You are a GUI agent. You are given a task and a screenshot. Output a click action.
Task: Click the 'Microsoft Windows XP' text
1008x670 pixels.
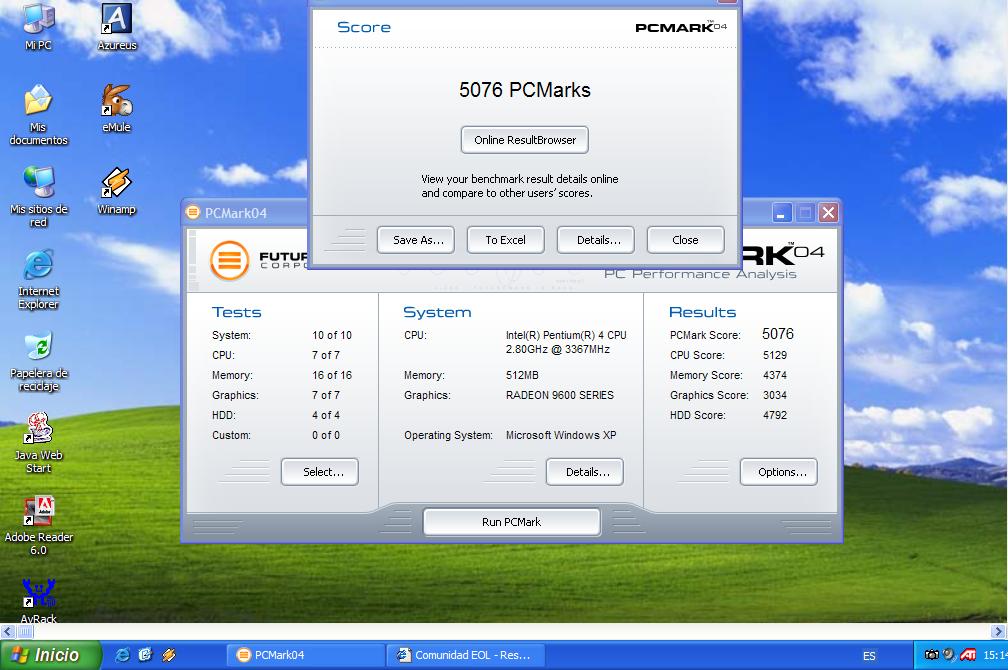coord(561,435)
